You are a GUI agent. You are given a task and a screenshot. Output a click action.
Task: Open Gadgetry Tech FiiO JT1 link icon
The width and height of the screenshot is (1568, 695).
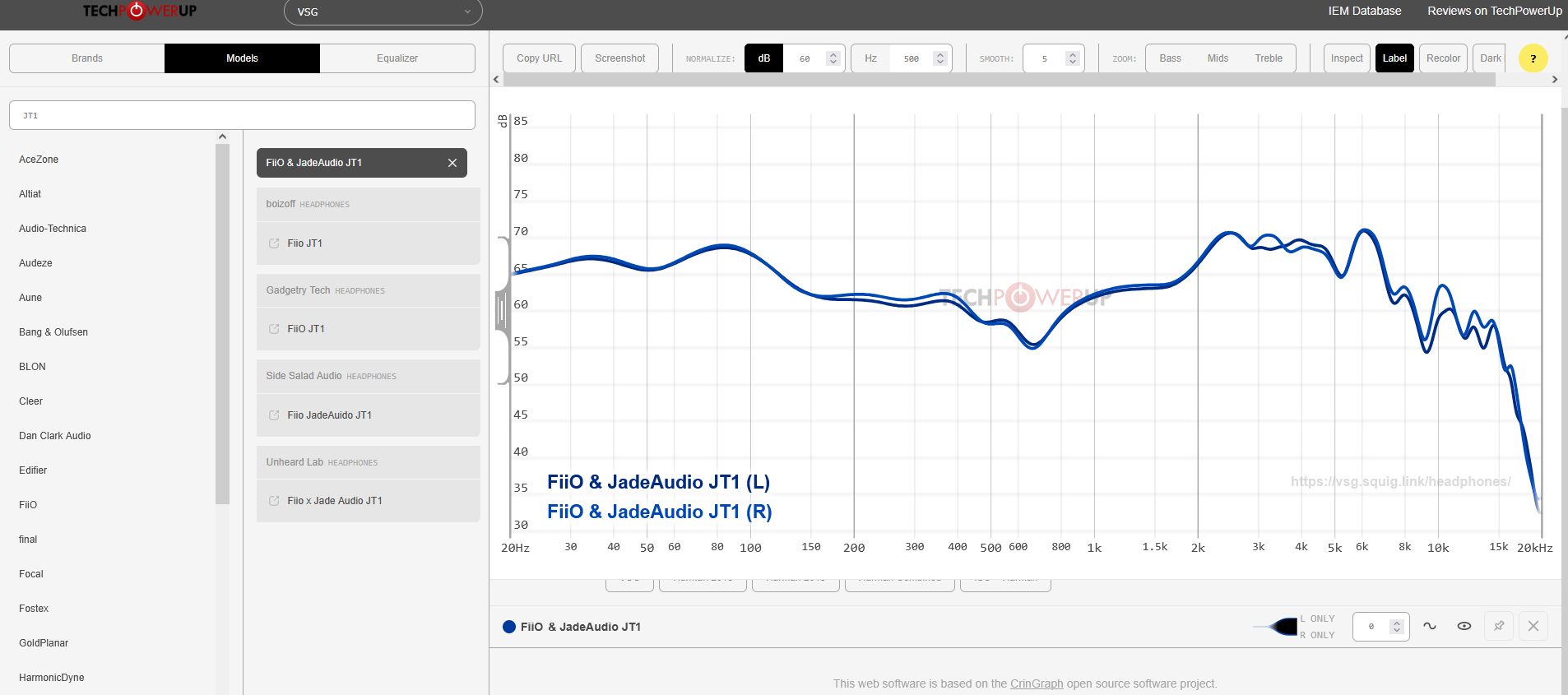[274, 329]
